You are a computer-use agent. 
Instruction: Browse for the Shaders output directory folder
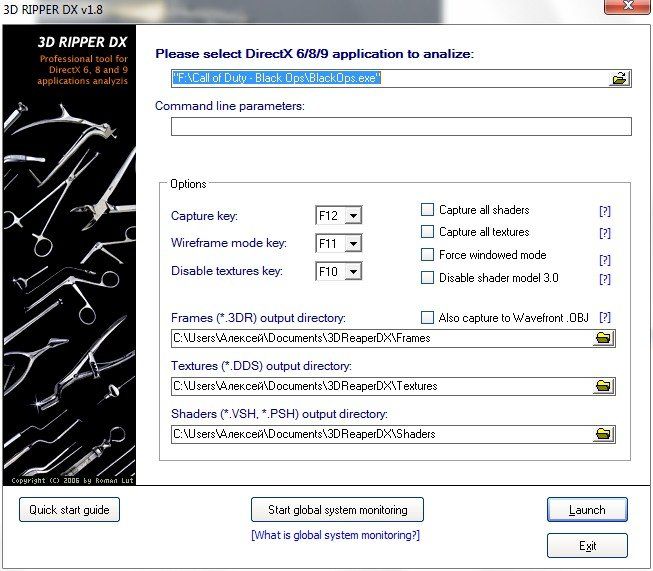pyautogui.click(x=603, y=434)
